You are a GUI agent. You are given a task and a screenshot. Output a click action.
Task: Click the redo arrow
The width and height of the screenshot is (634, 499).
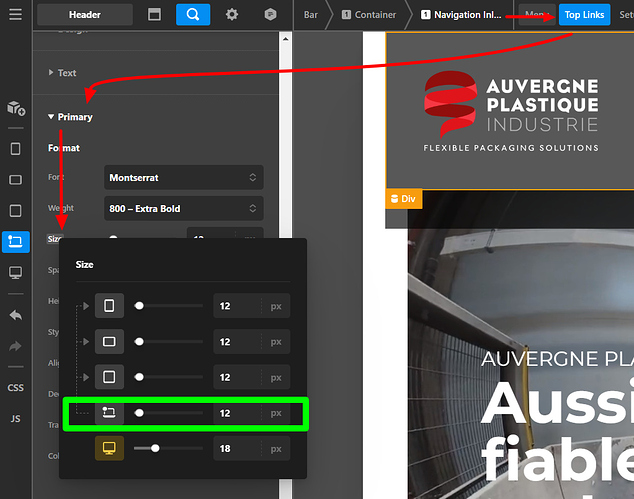pos(15,346)
